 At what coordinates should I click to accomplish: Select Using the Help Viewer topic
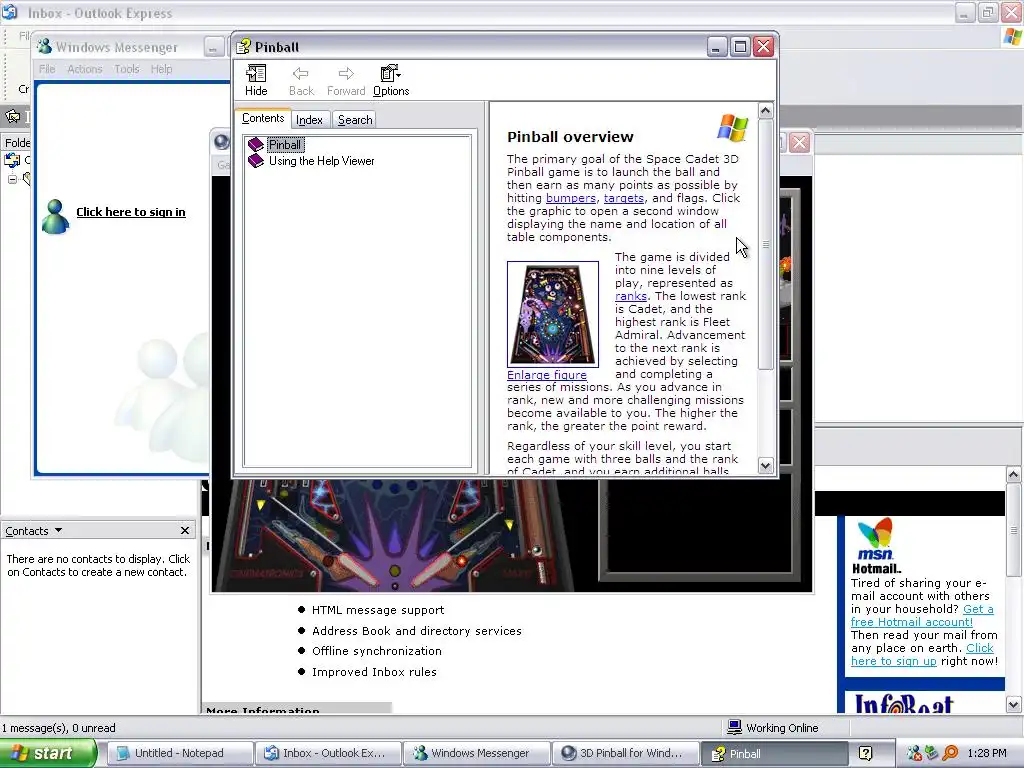point(321,161)
